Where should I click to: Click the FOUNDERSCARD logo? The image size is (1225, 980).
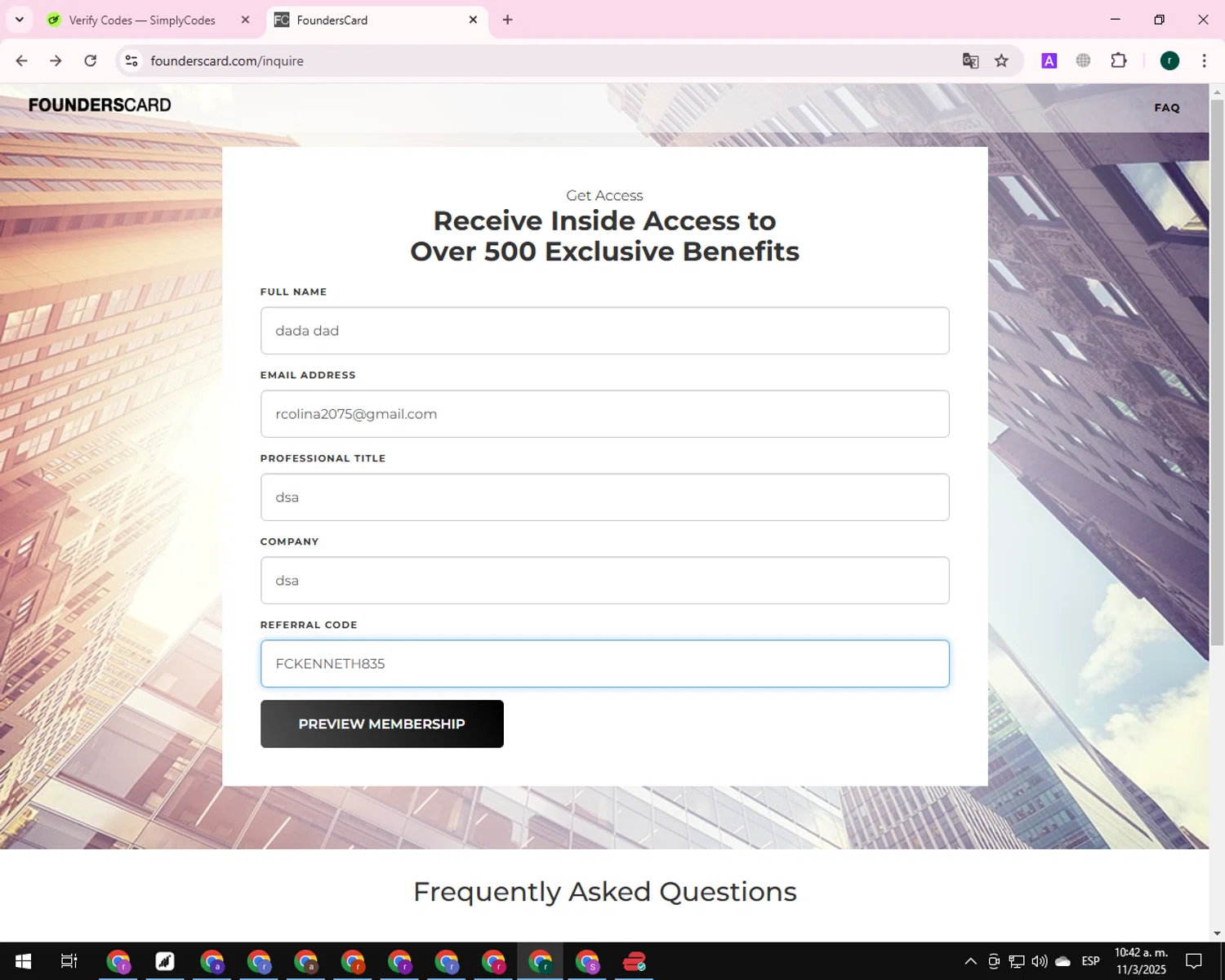point(100,105)
